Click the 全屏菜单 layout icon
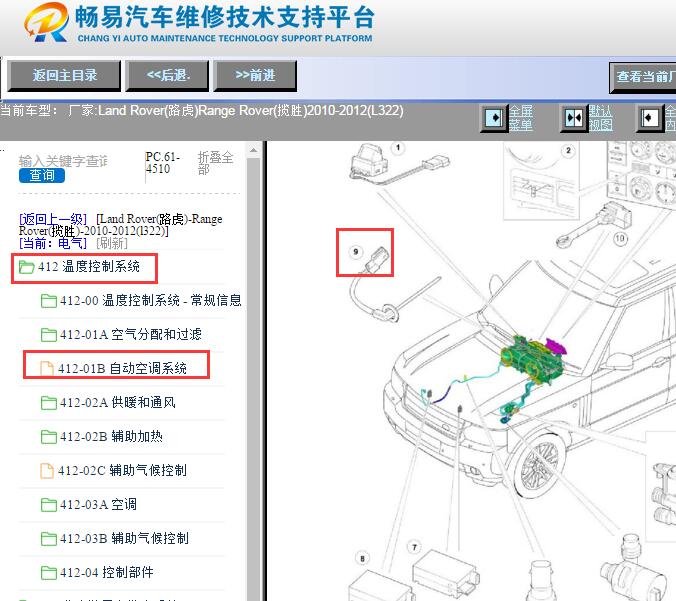Image resolution: width=676 pixels, height=601 pixels. tap(494, 118)
